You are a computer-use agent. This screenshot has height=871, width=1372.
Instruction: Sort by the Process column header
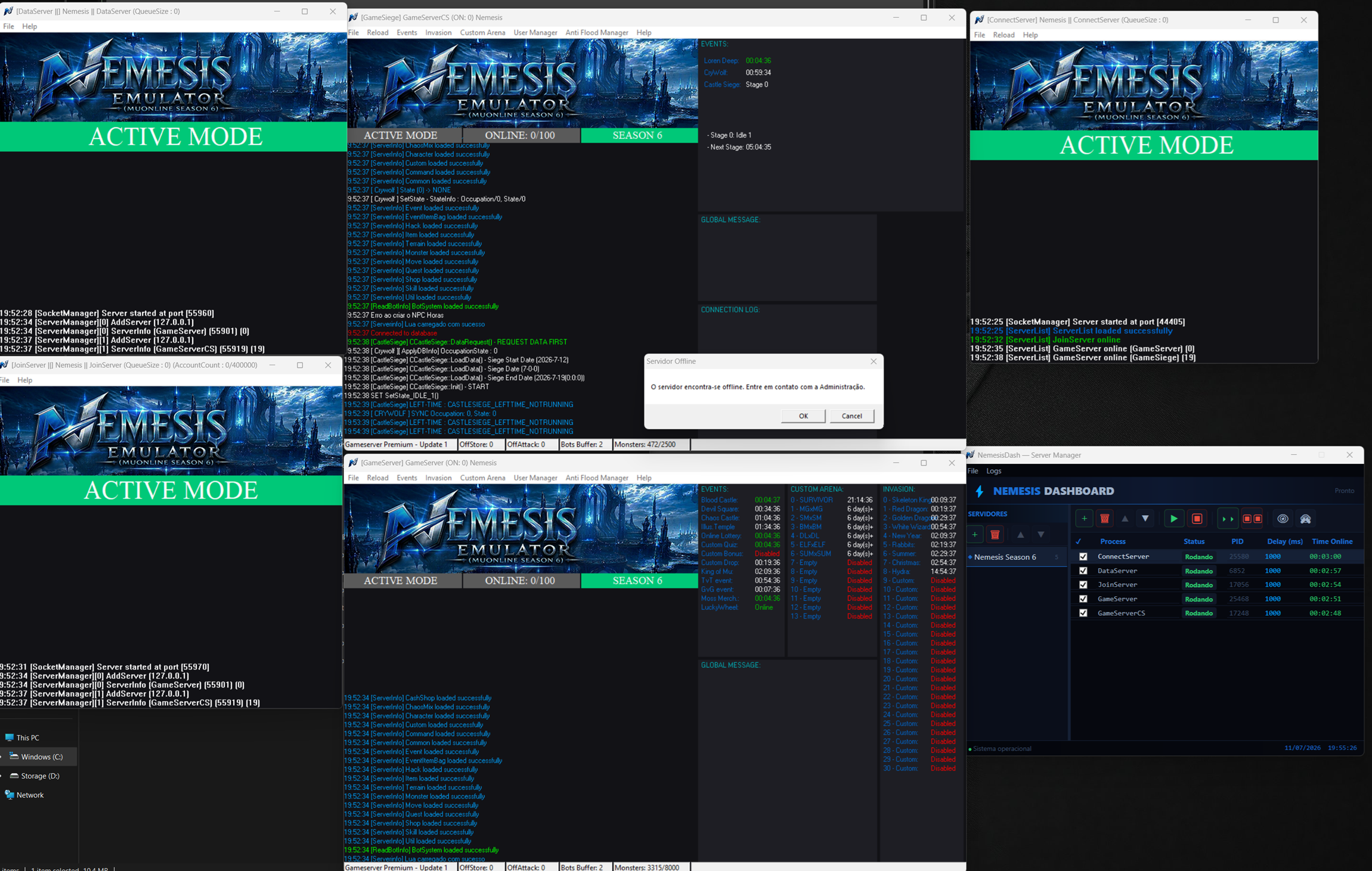1113,541
